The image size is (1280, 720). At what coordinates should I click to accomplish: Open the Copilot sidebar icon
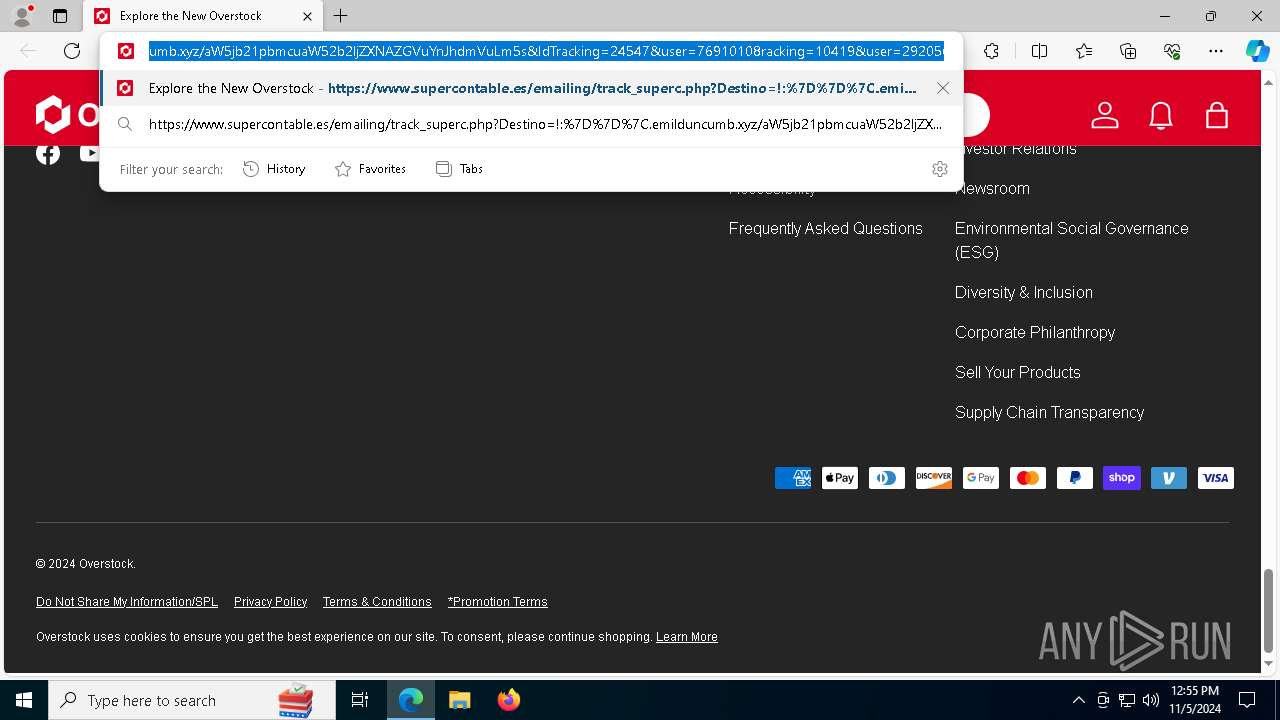tap(1257, 51)
